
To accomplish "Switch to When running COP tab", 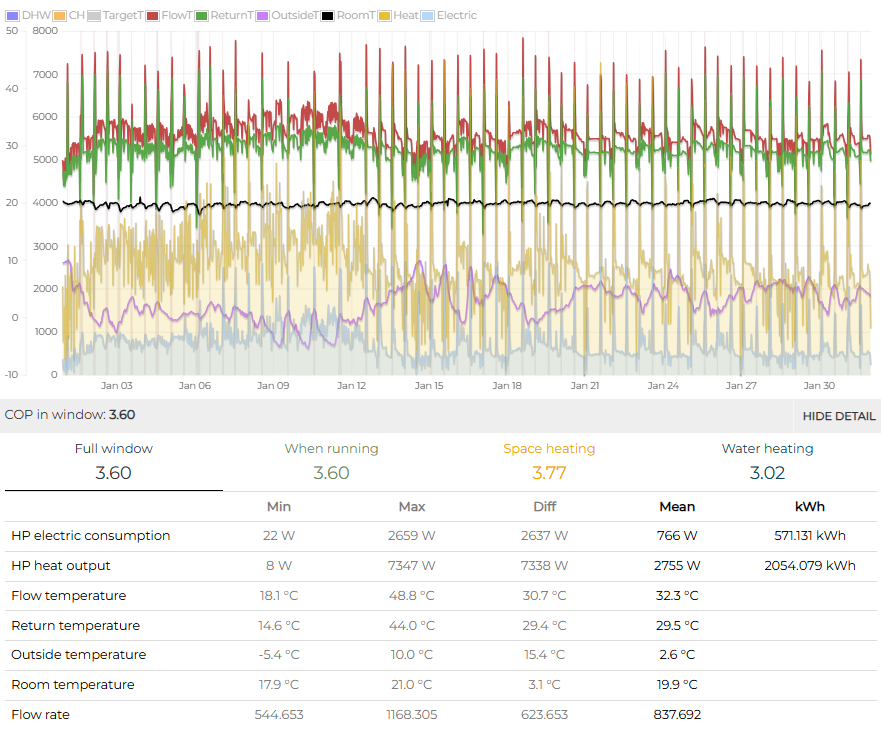I will pos(331,461).
